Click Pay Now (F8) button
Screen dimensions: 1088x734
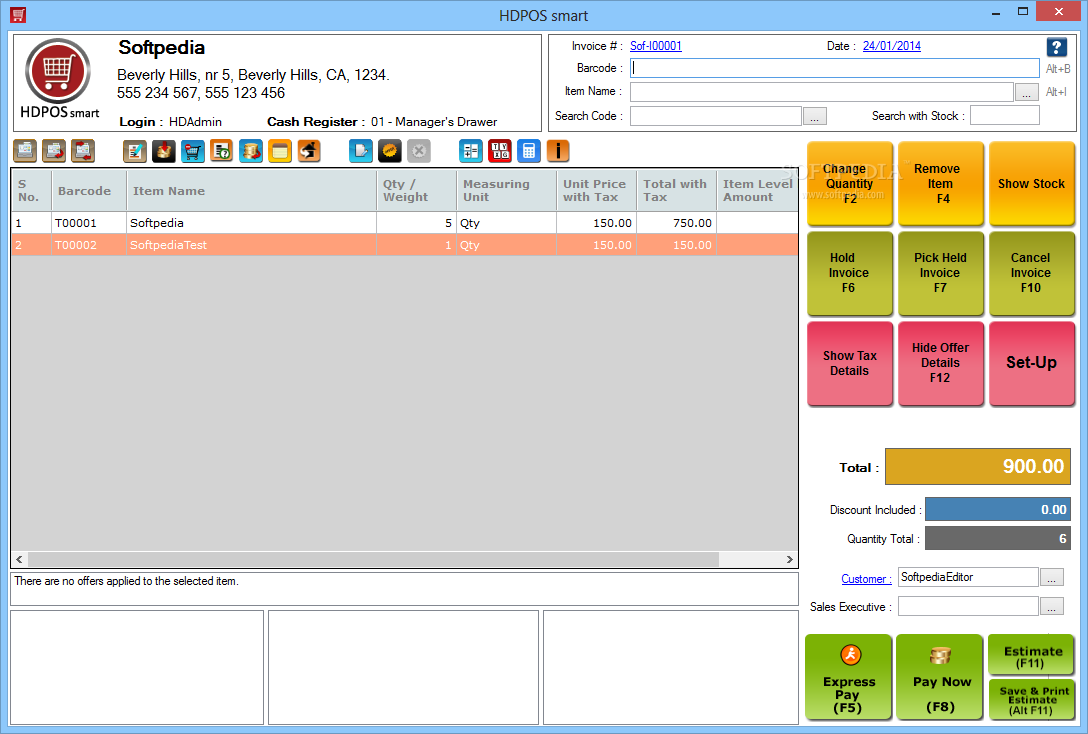coord(940,677)
